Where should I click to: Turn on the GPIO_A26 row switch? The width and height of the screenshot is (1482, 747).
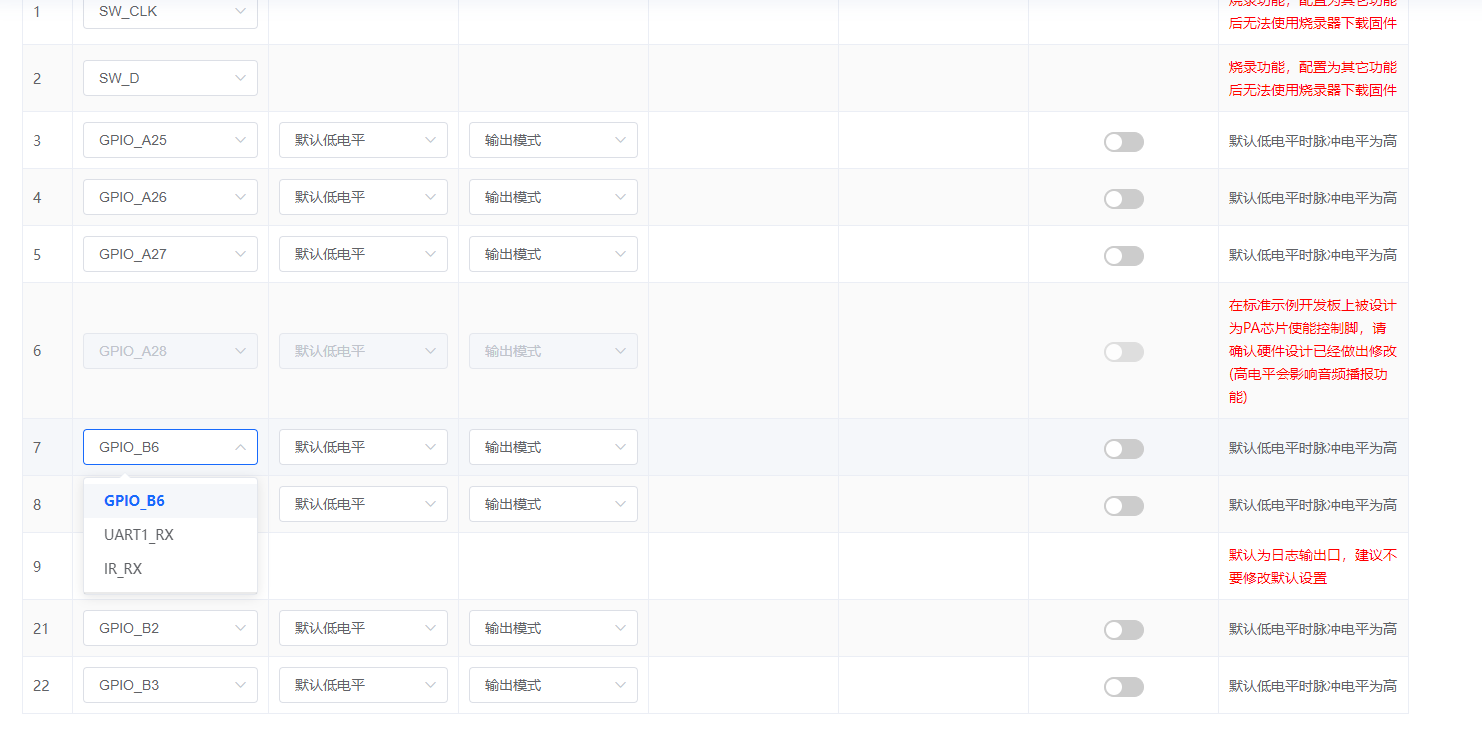pos(1123,198)
